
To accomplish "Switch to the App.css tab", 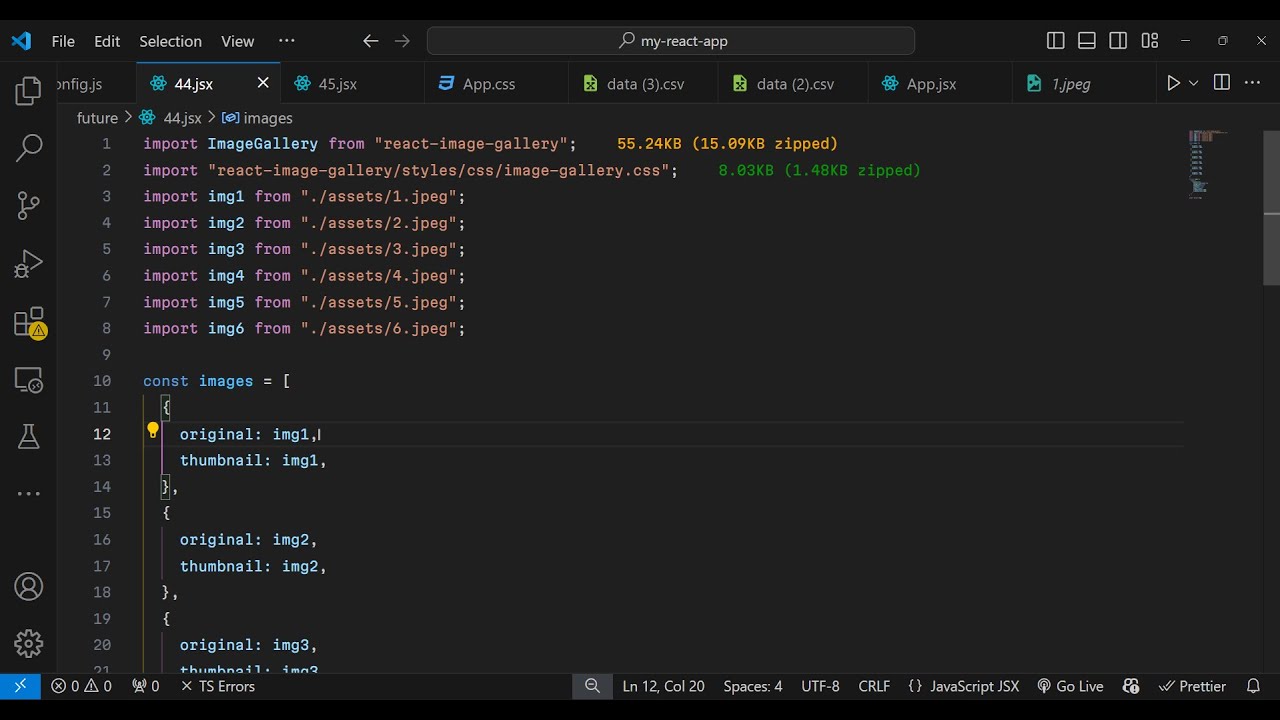I will [496, 84].
